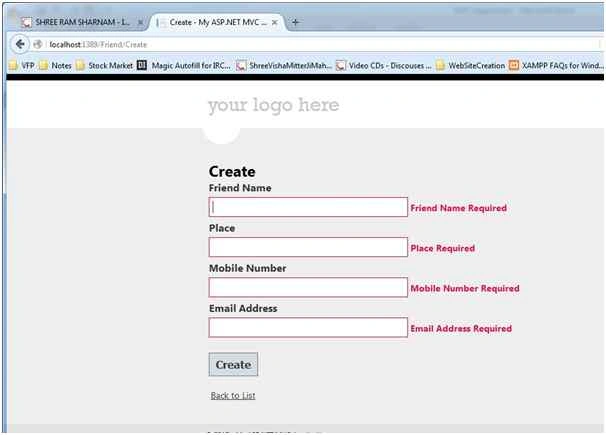Open the VFP bookmark folder
This screenshot has width=606, height=435.
click(22, 66)
